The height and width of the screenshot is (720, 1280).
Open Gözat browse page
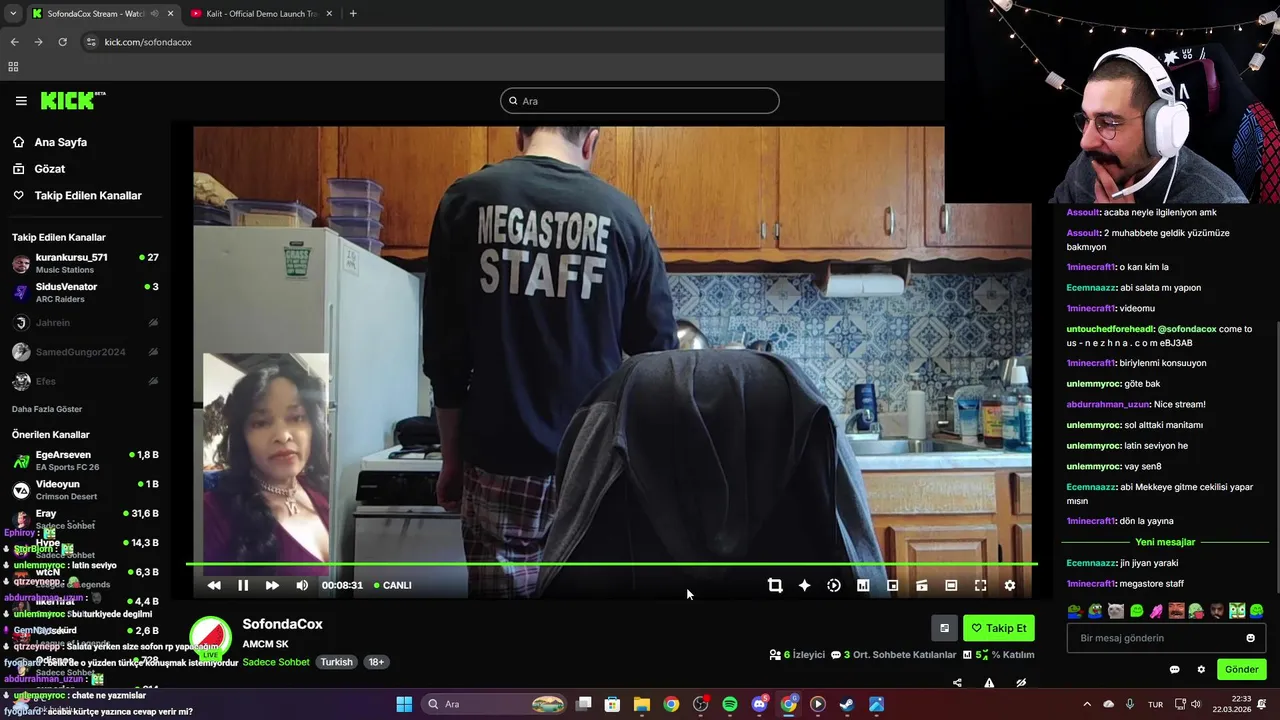click(39, 169)
